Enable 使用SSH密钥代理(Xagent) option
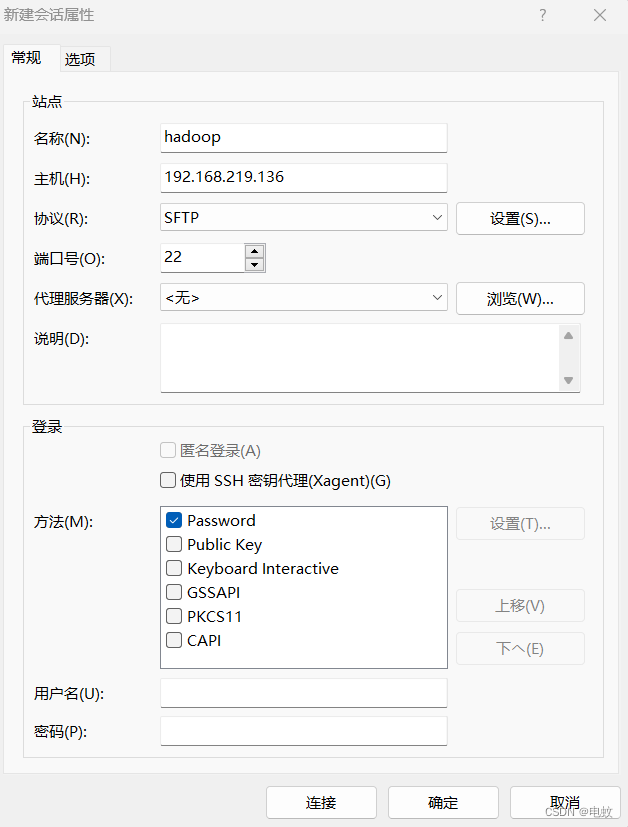This screenshot has width=628, height=827. pyautogui.click(x=168, y=480)
